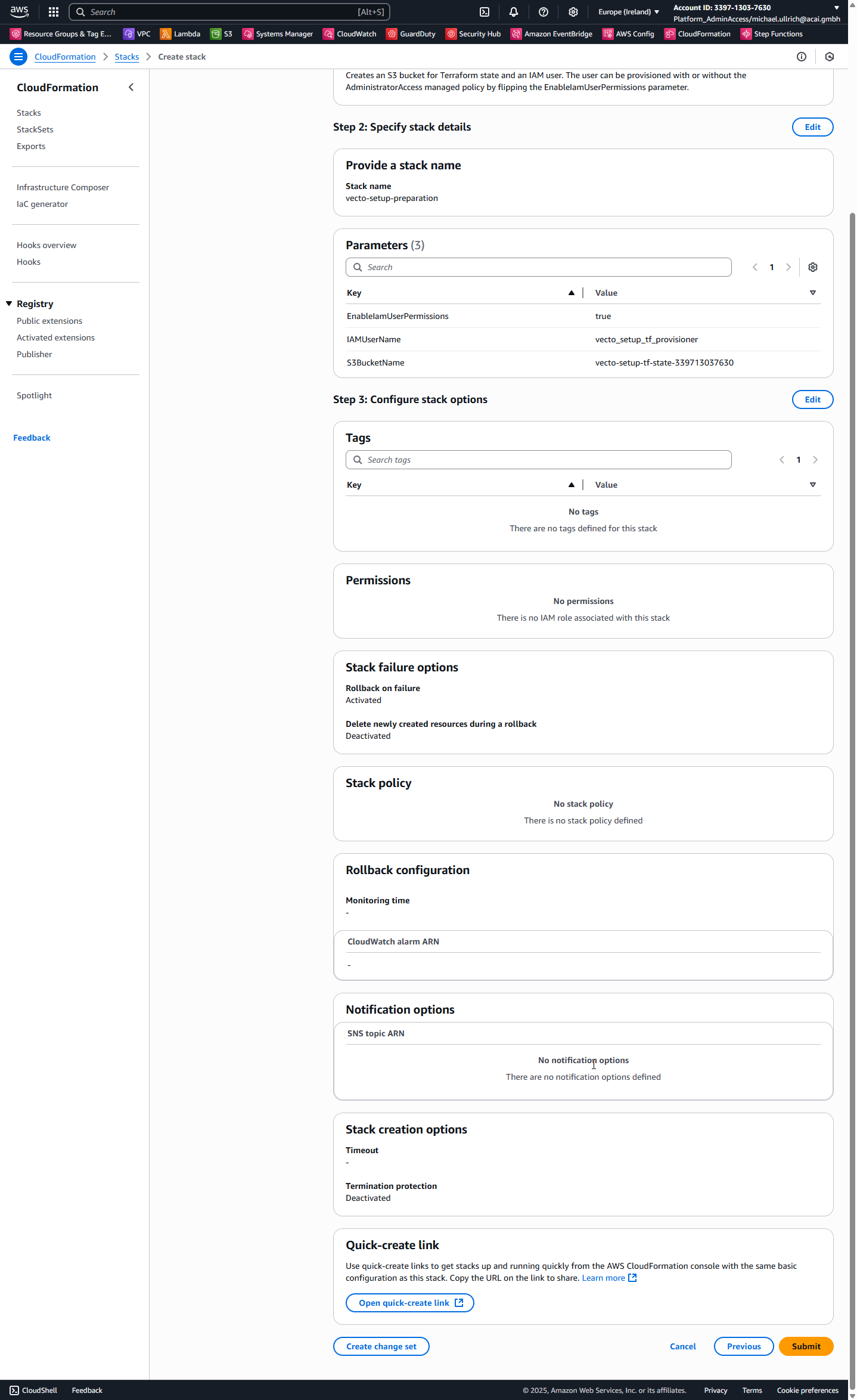This screenshot has width=857, height=1400.
Task: Open Stacks in side navigation
Action: (29, 113)
